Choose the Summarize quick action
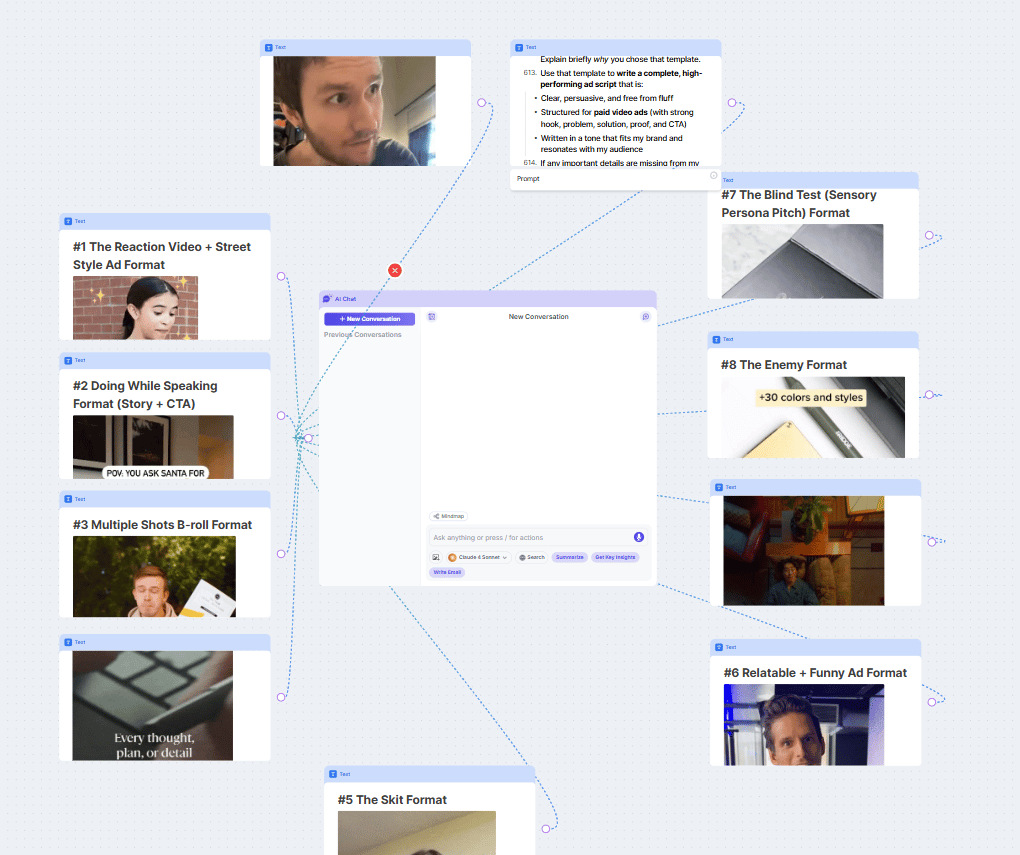 coord(570,558)
